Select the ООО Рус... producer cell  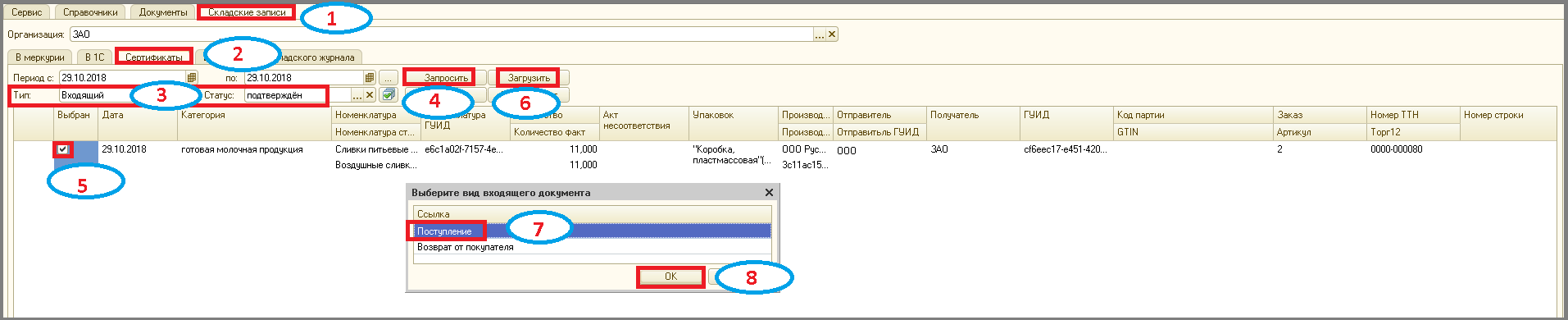[806, 149]
